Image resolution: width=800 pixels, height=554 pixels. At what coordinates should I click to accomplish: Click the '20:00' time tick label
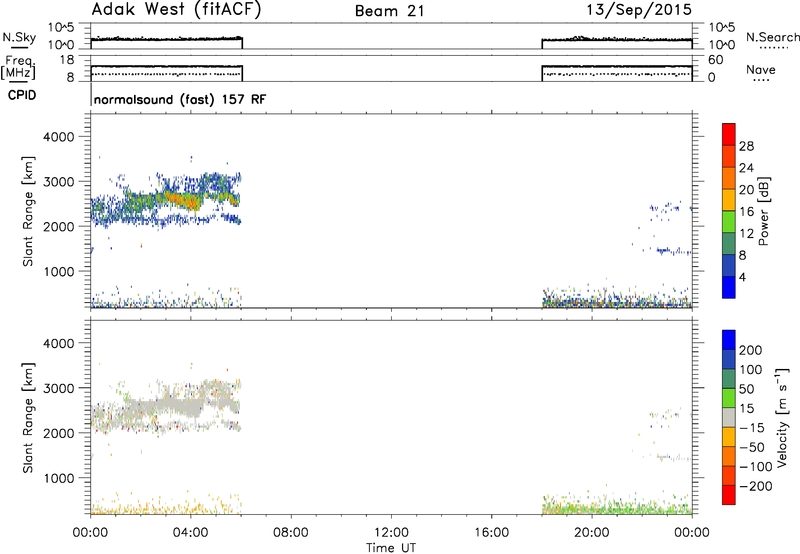click(592, 533)
